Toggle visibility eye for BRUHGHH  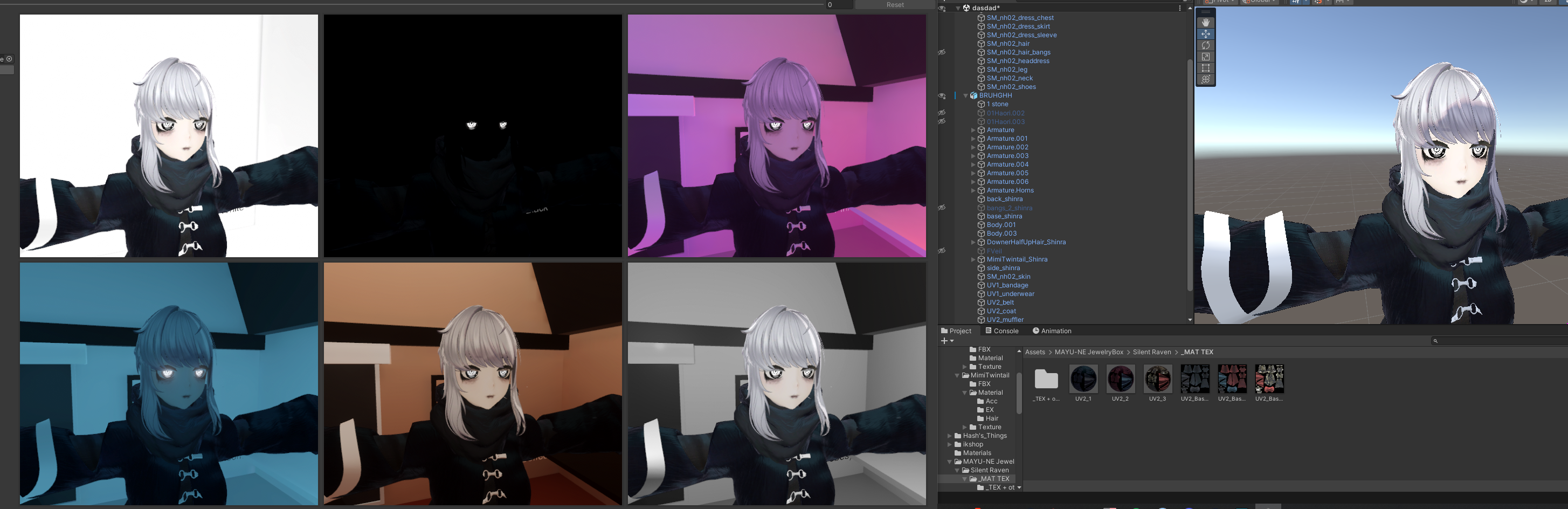[x=942, y=95]
